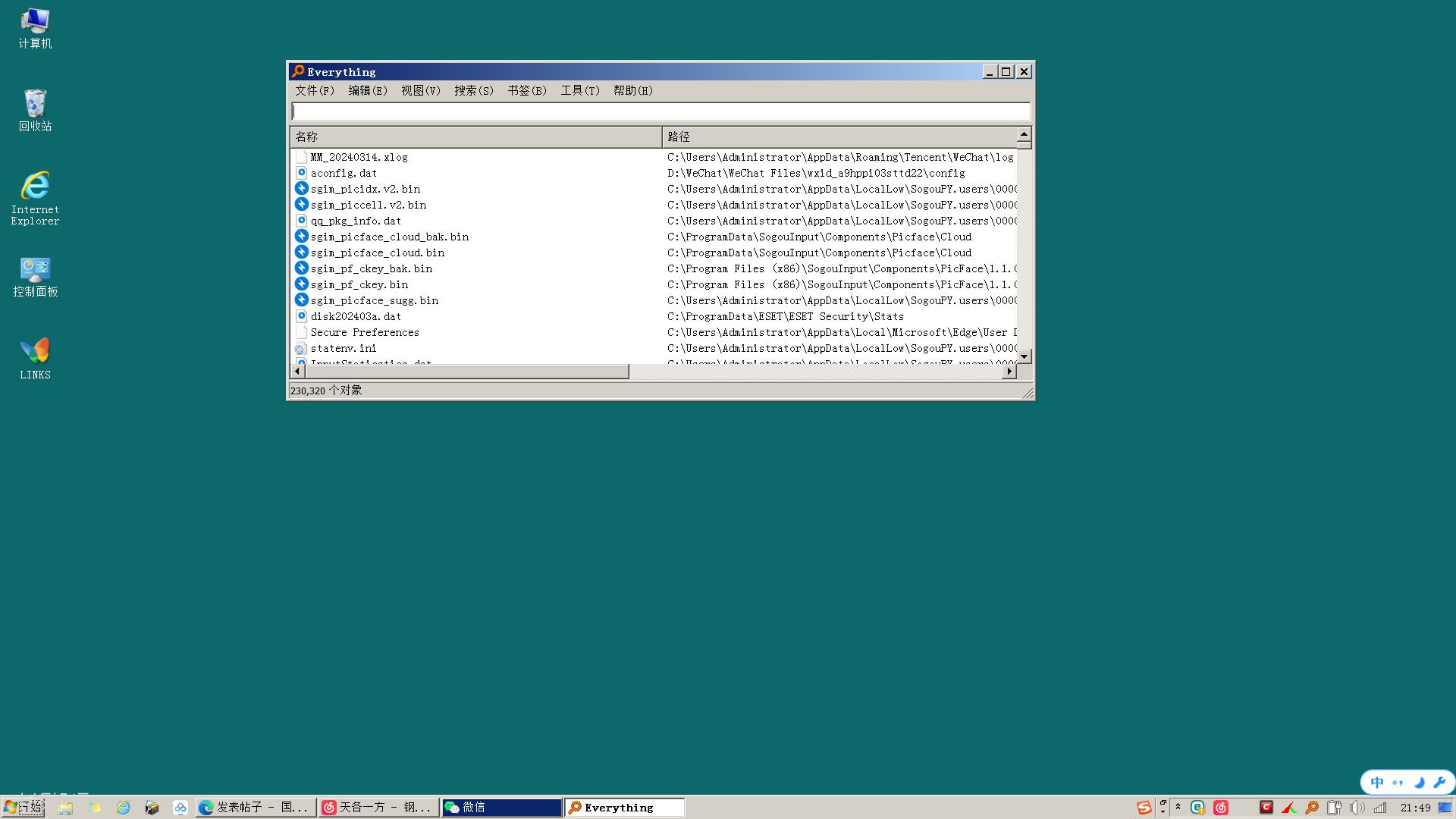
Task: Open Sogou toolbar wrench settings
Action: (1439, 783)
